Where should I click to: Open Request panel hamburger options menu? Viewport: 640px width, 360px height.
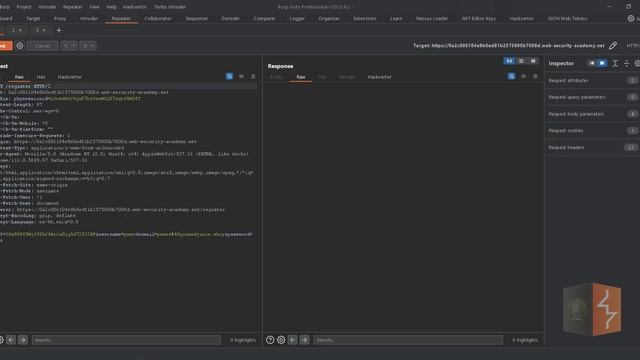[253, 76]
